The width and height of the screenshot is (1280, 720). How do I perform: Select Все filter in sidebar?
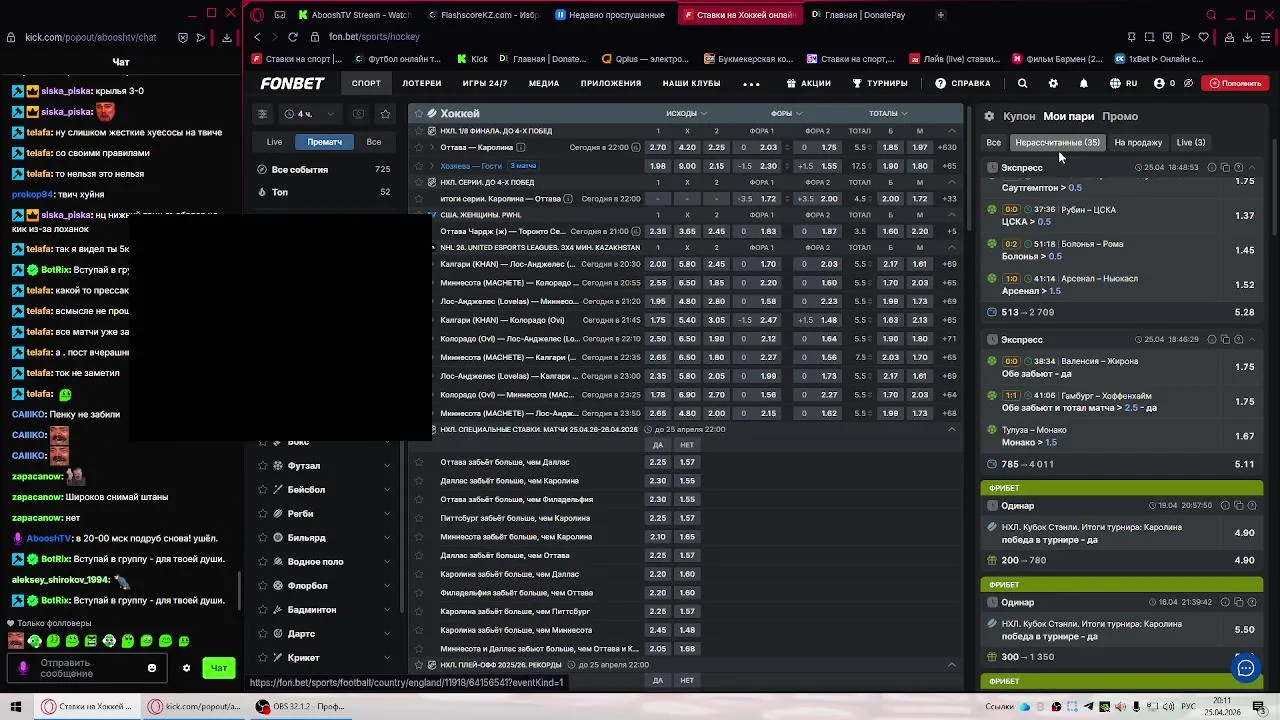(374, 142)
